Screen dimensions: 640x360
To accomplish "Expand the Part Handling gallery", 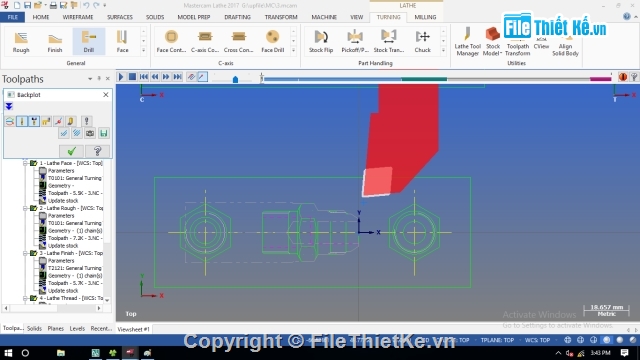I will click(x=443, y=51).
